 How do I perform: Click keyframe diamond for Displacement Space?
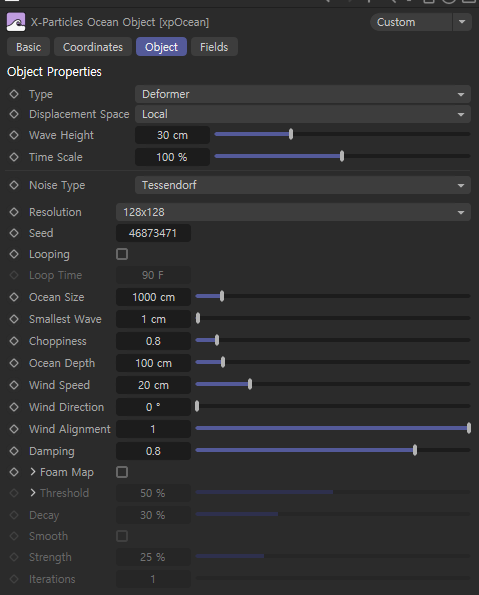tap(14, 114)
